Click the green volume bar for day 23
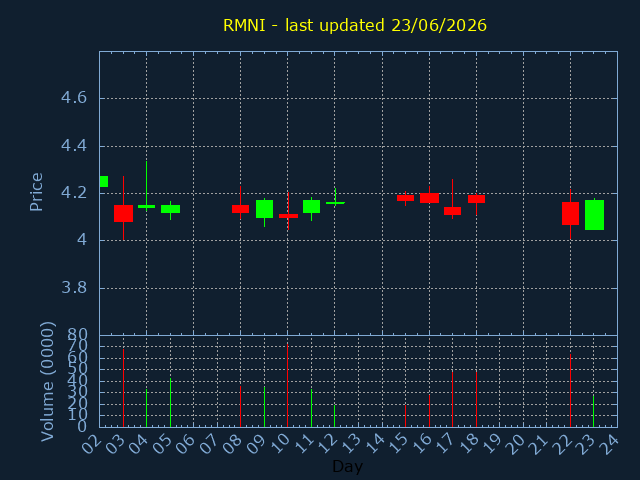The height and width of the screenshot is (480, 640). [x=593, y=411]
